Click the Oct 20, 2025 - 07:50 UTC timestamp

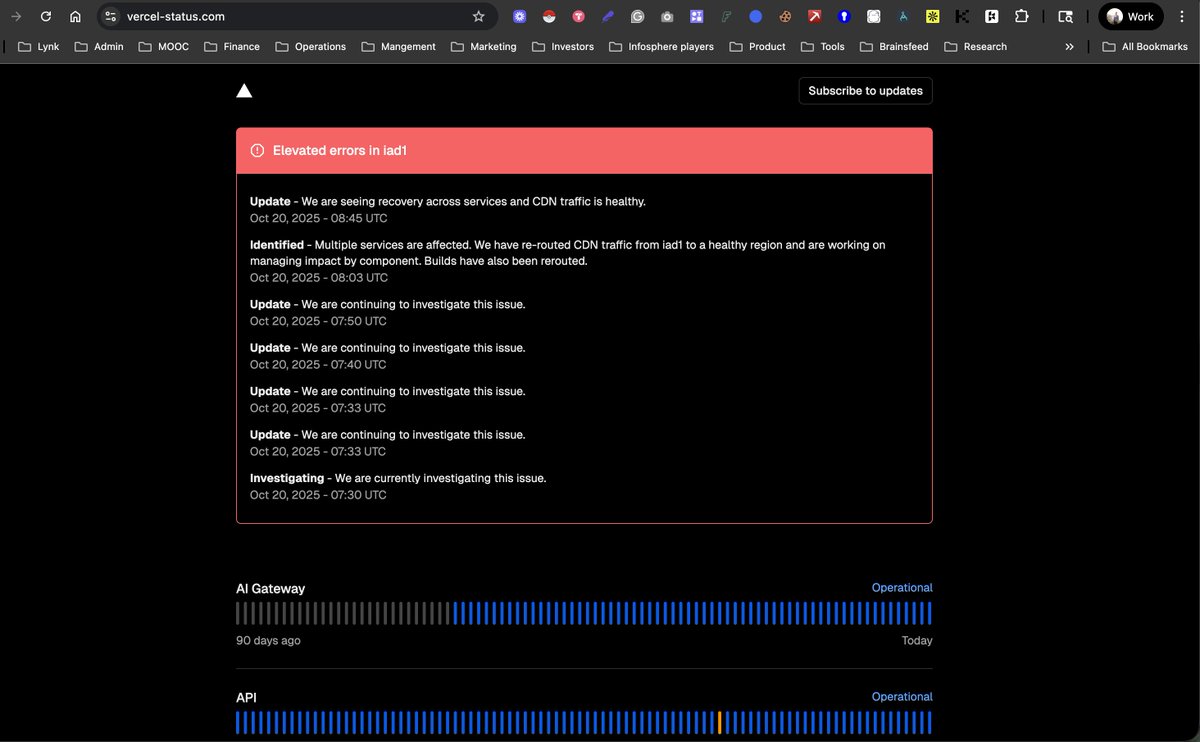coord(319,321)
